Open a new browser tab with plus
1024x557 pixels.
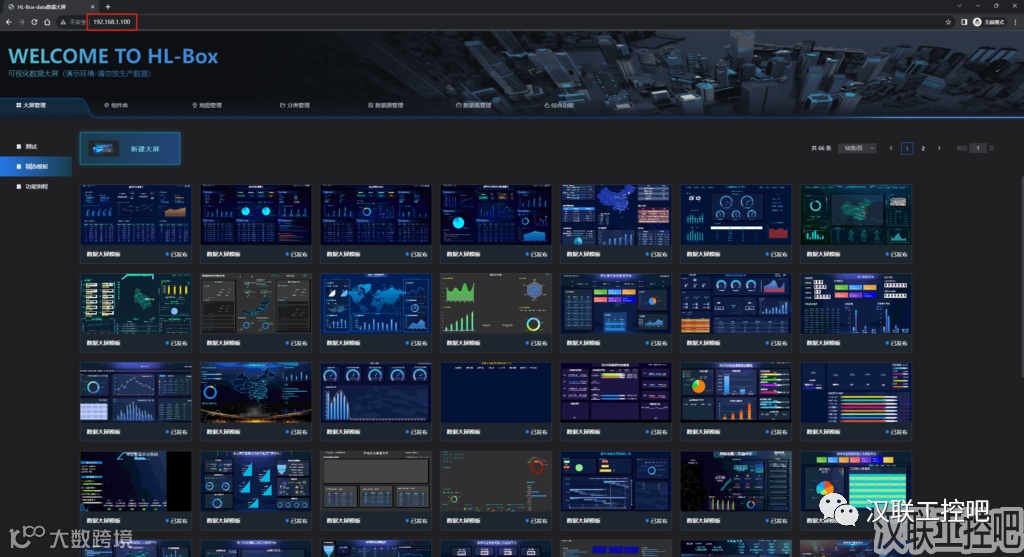(x=108, y=7)
